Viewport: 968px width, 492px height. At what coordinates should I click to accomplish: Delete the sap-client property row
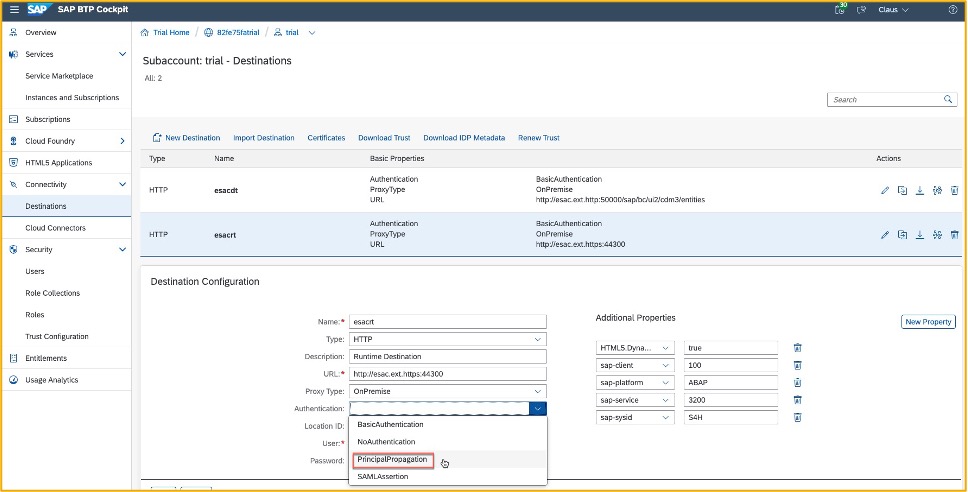(x=797, y=365)
